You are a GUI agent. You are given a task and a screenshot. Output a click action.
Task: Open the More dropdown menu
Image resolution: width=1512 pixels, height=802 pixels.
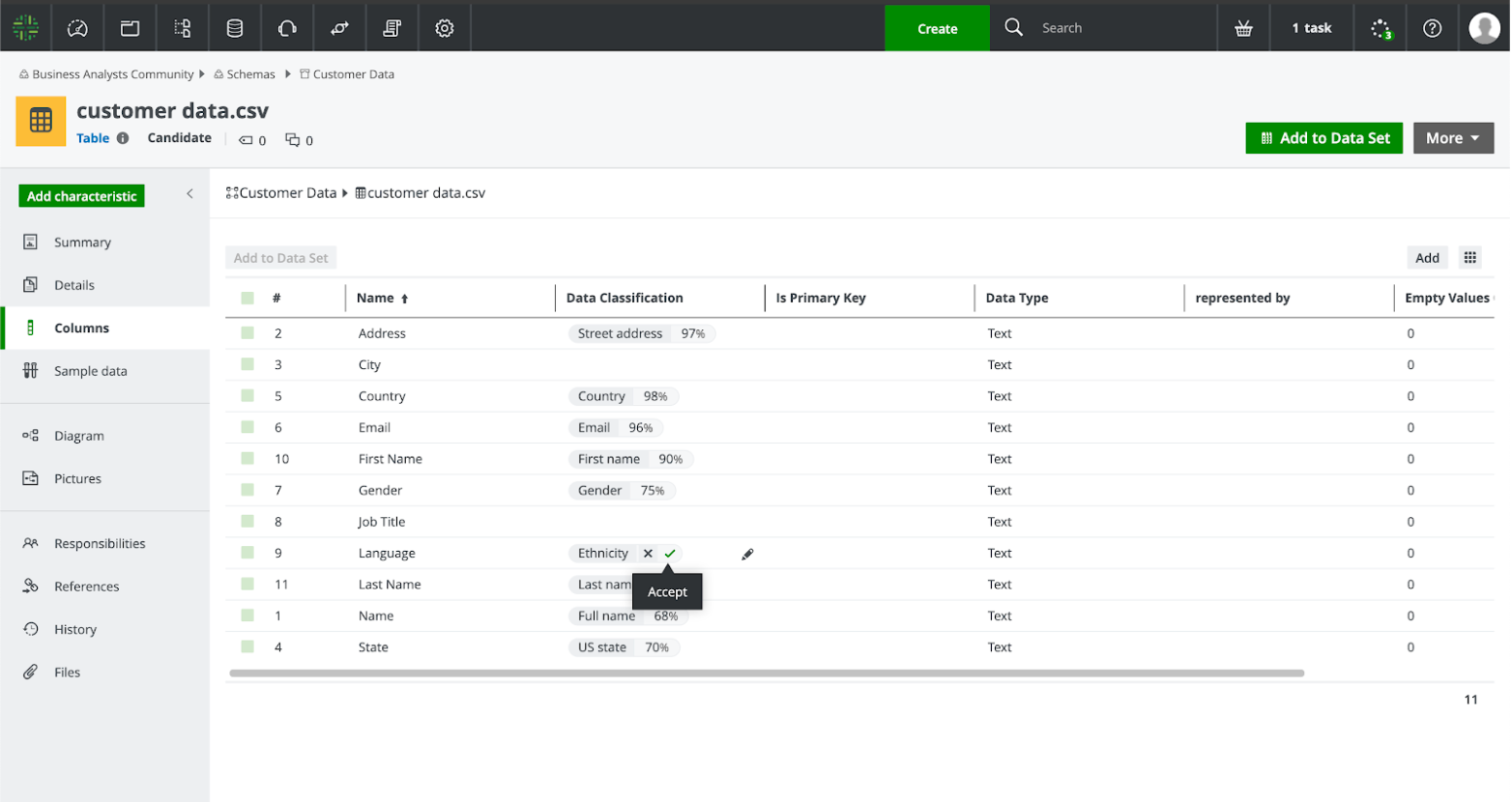pos(1453,138)
